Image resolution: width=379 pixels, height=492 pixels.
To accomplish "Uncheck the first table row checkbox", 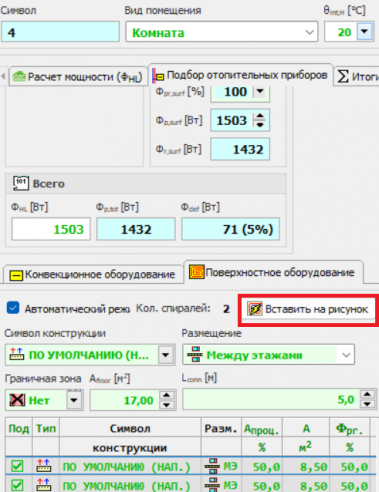I will click(17, 466).
